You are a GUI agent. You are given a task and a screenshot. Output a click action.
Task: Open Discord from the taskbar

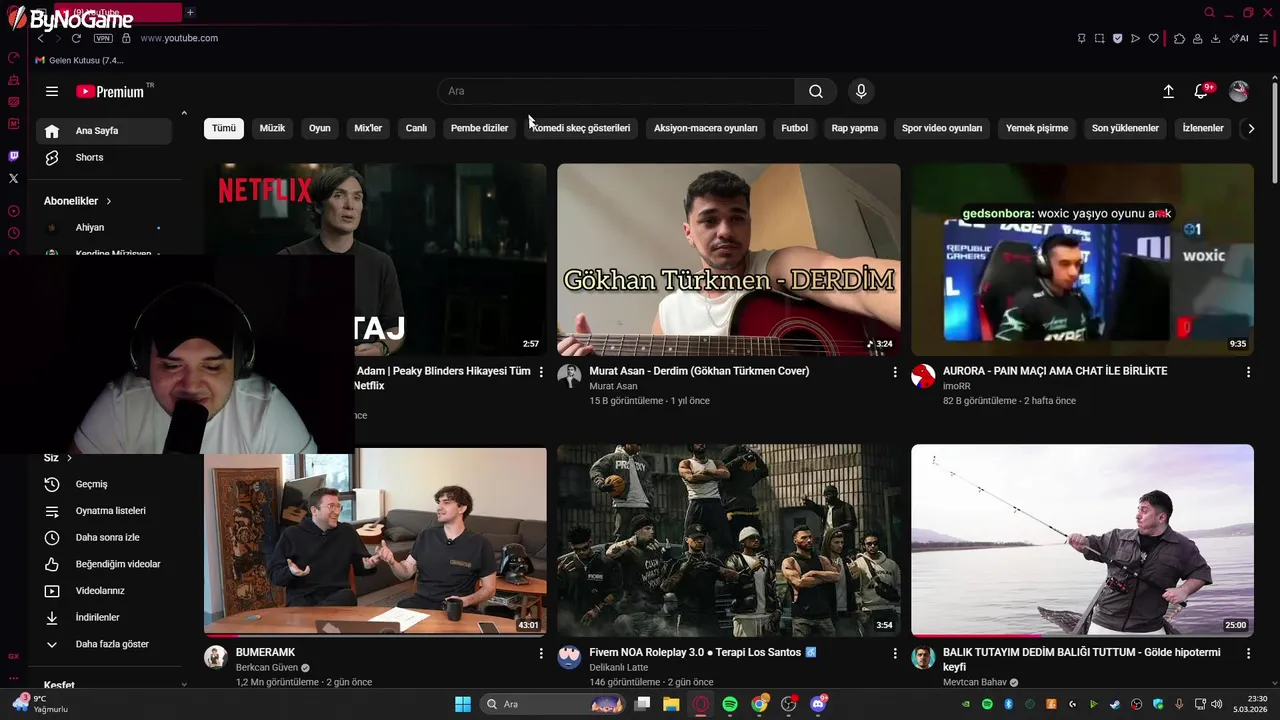pos(818,704)
